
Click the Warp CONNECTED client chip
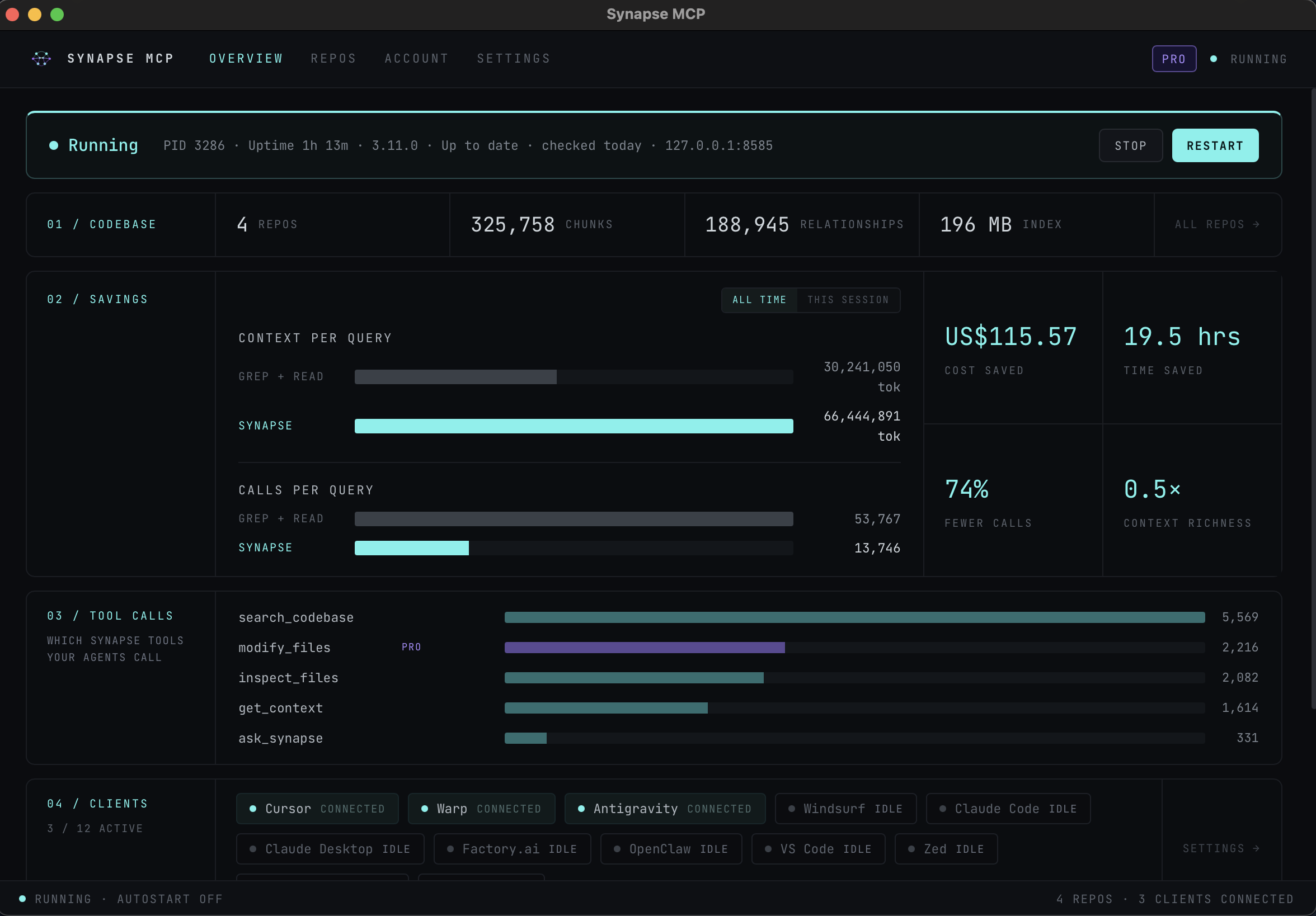(481, 808)
